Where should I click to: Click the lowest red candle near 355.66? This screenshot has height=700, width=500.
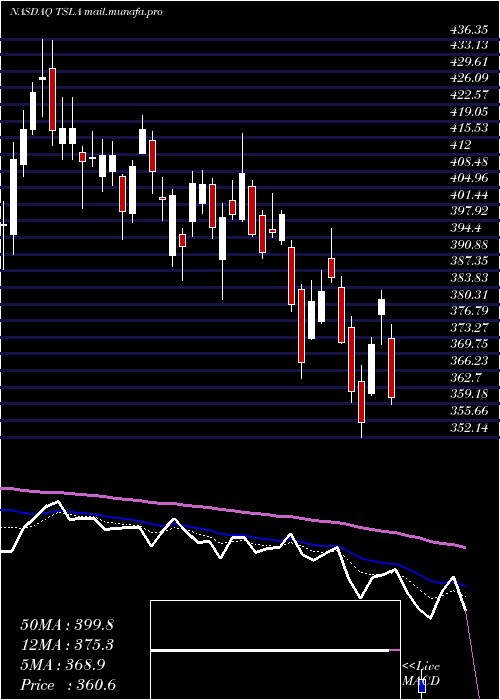[361, 402]
